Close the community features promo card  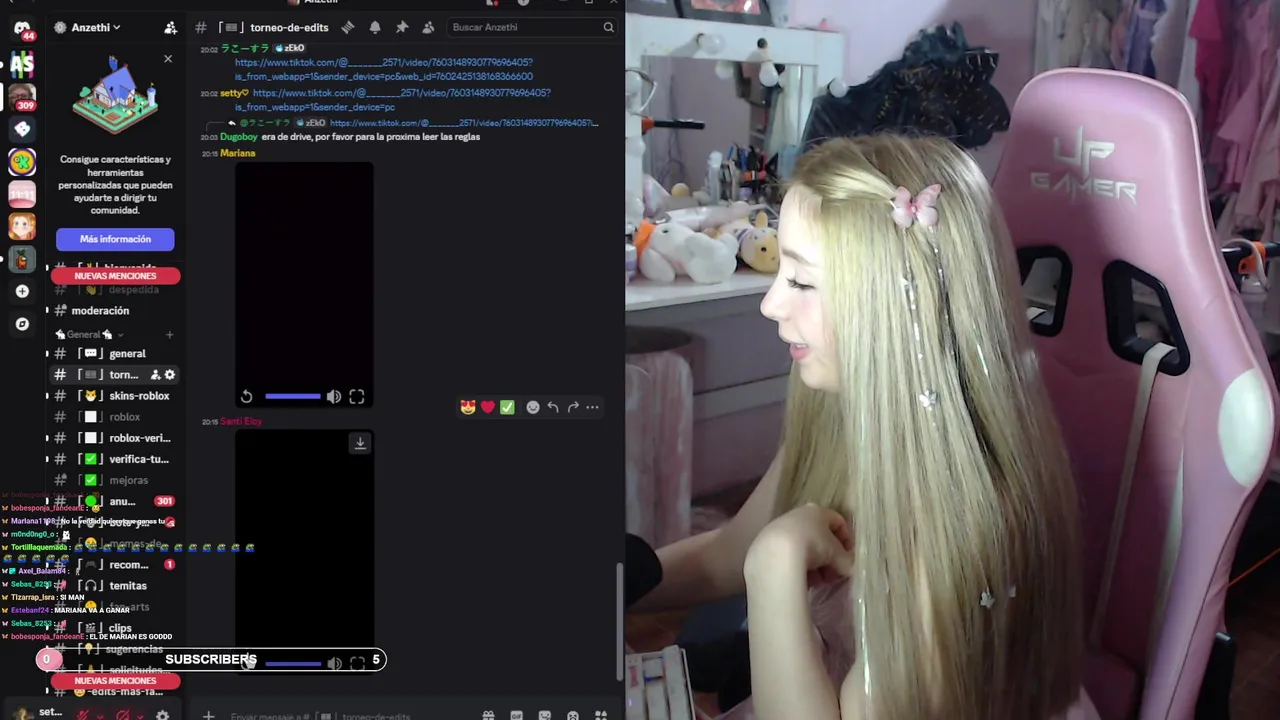tap(168, 59)
